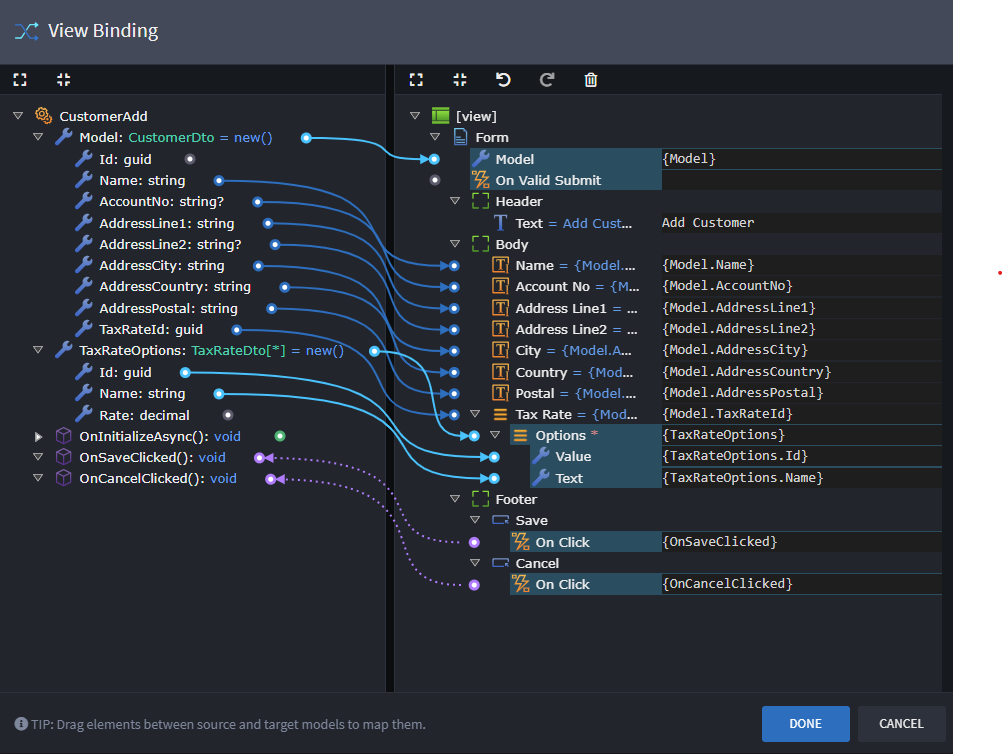Click the Add Customer text value field

pyautogui.click(x=802, y=223)
